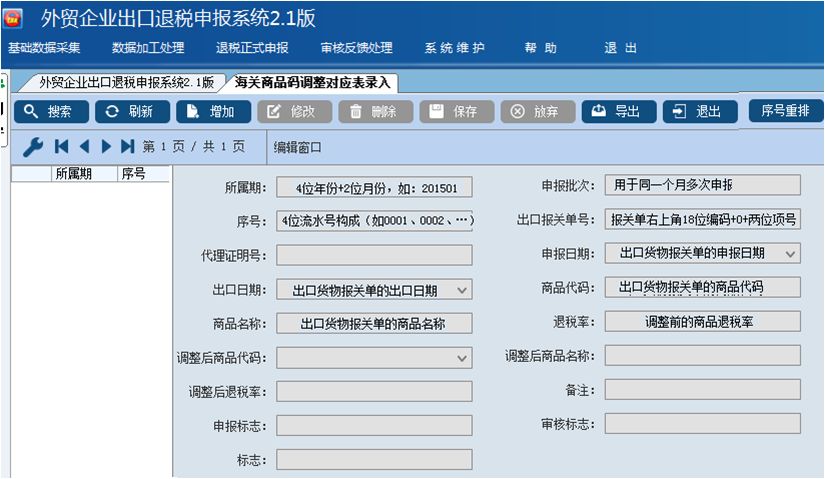Click the 备注 input field
825x479 pixels.
click(x=702, y=390)
